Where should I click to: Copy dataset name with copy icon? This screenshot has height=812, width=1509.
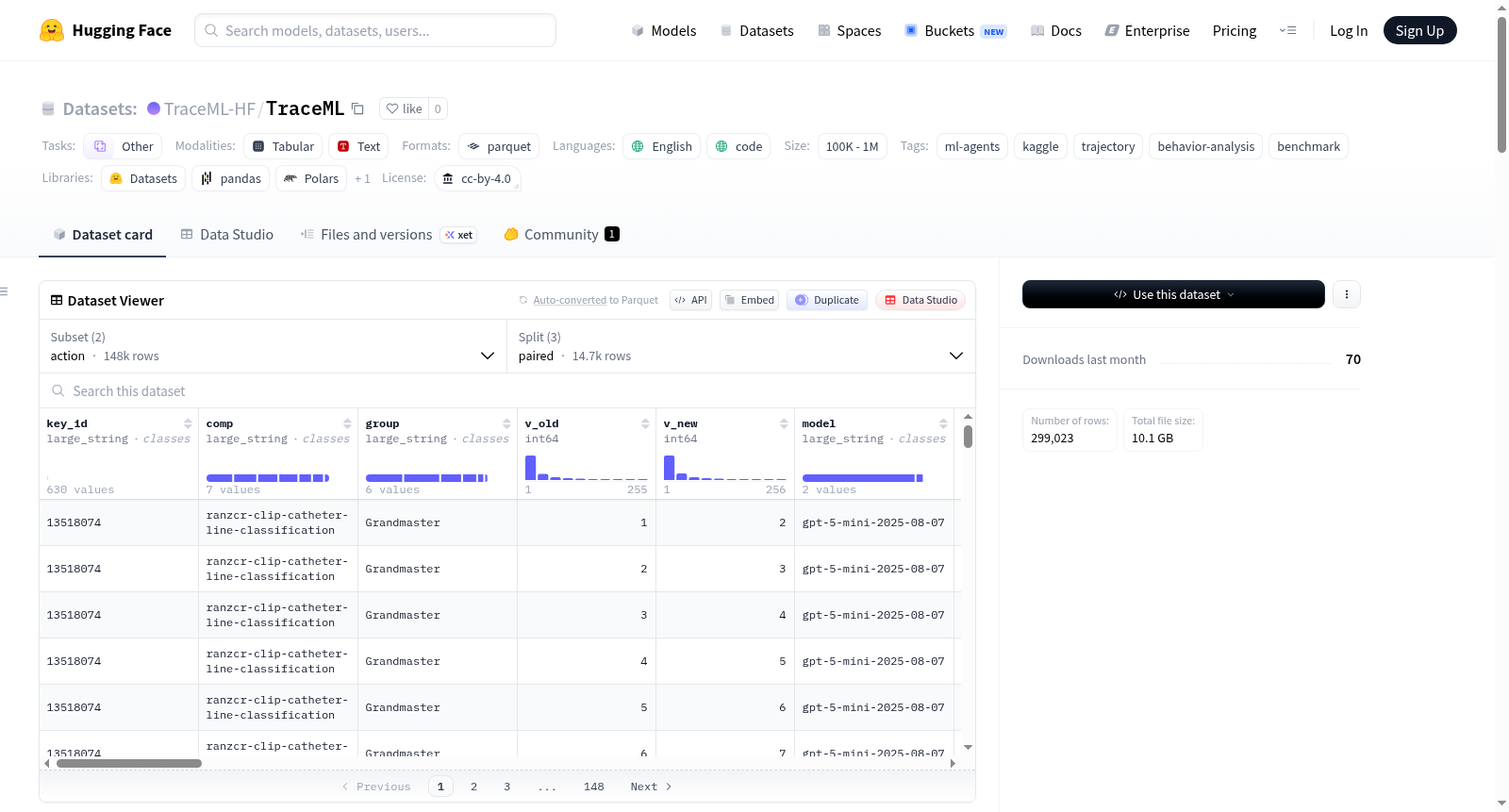pos(357,108)
